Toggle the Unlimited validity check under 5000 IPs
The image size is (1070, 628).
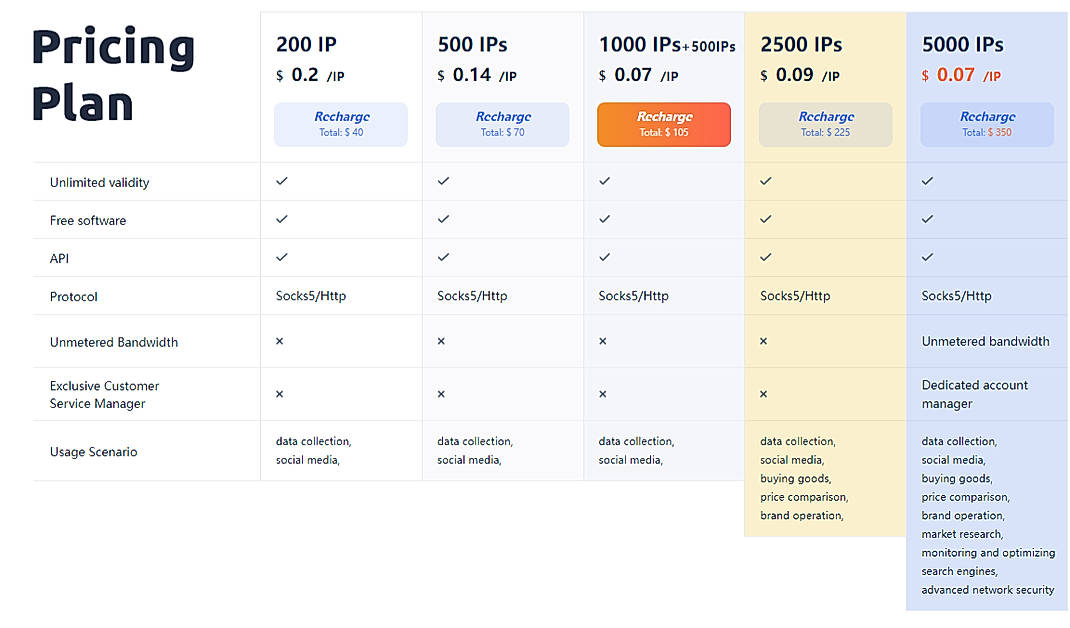(926, 182)
